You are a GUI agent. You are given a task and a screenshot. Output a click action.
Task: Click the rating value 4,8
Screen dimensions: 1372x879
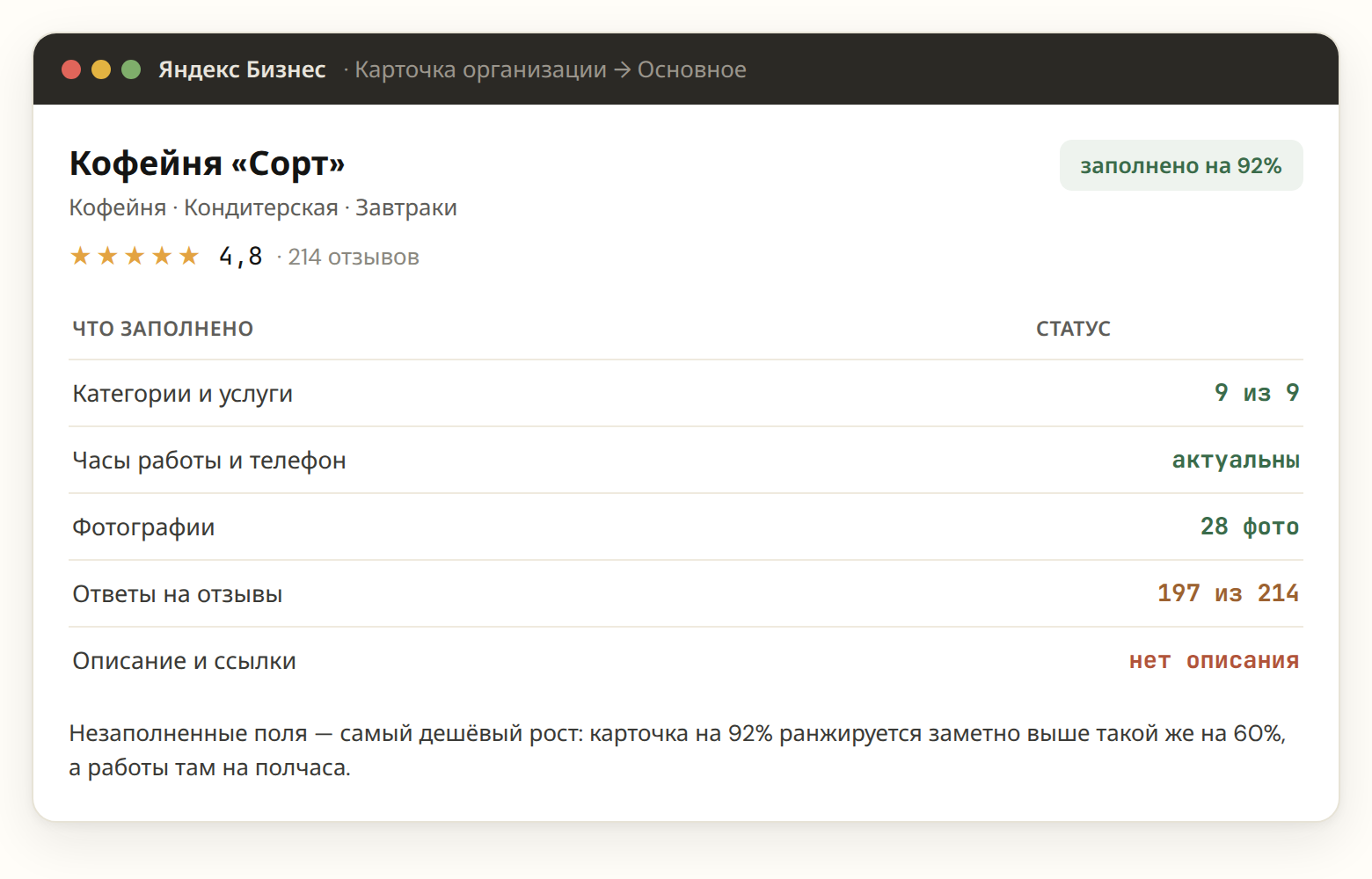tap(241, 256)
